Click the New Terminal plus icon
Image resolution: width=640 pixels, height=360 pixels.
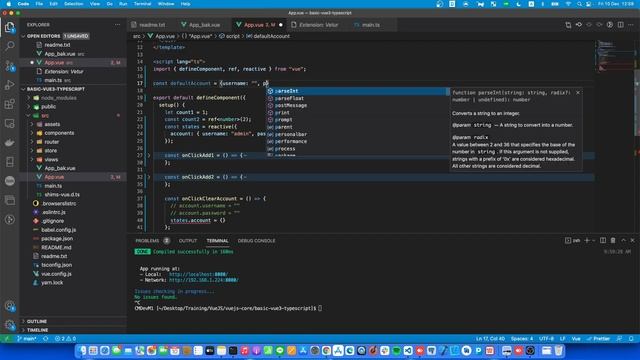(x=587, y=240)
